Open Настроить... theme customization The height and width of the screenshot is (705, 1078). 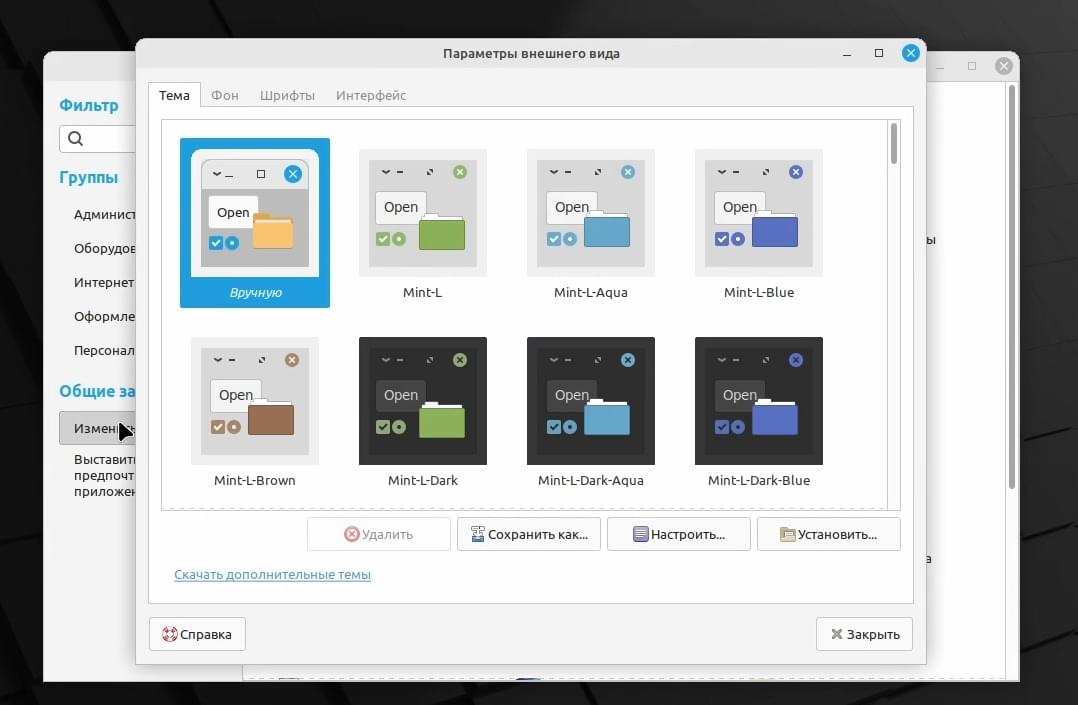(679, 534)
